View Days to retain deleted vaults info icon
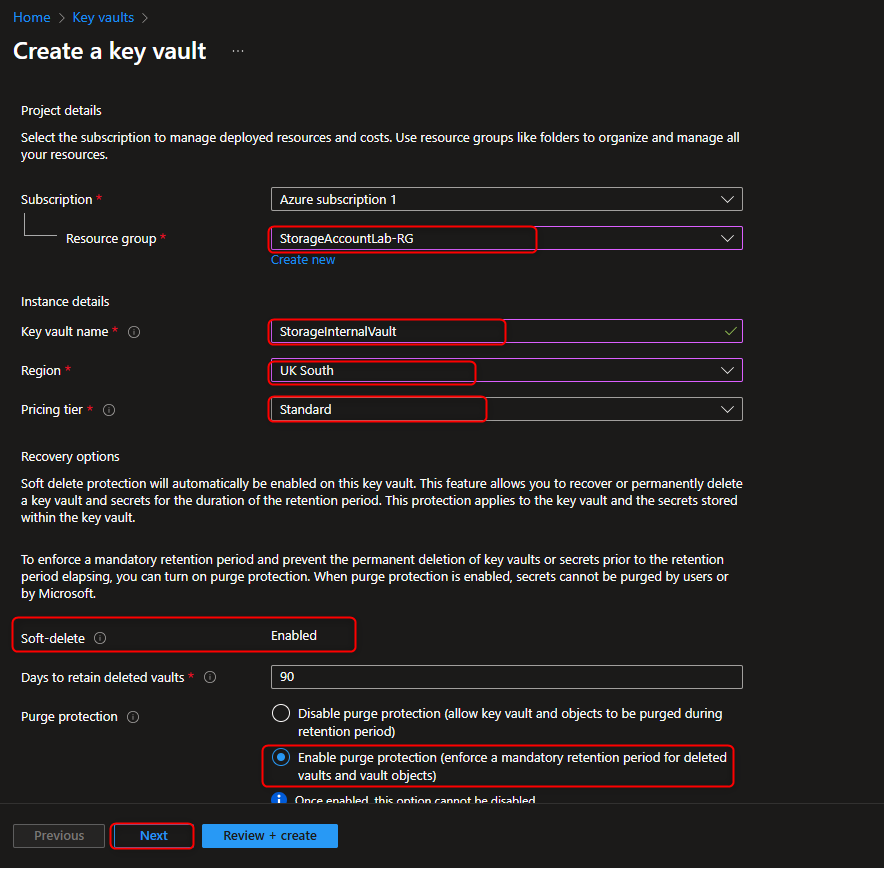884x869 pixels. coord(209,677)
